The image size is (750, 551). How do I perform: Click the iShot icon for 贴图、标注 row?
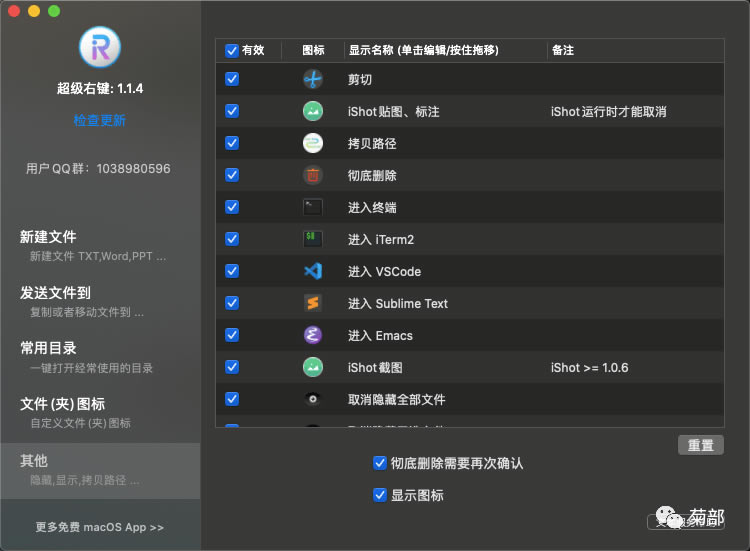pyautogui.click(x=313, y=111)
